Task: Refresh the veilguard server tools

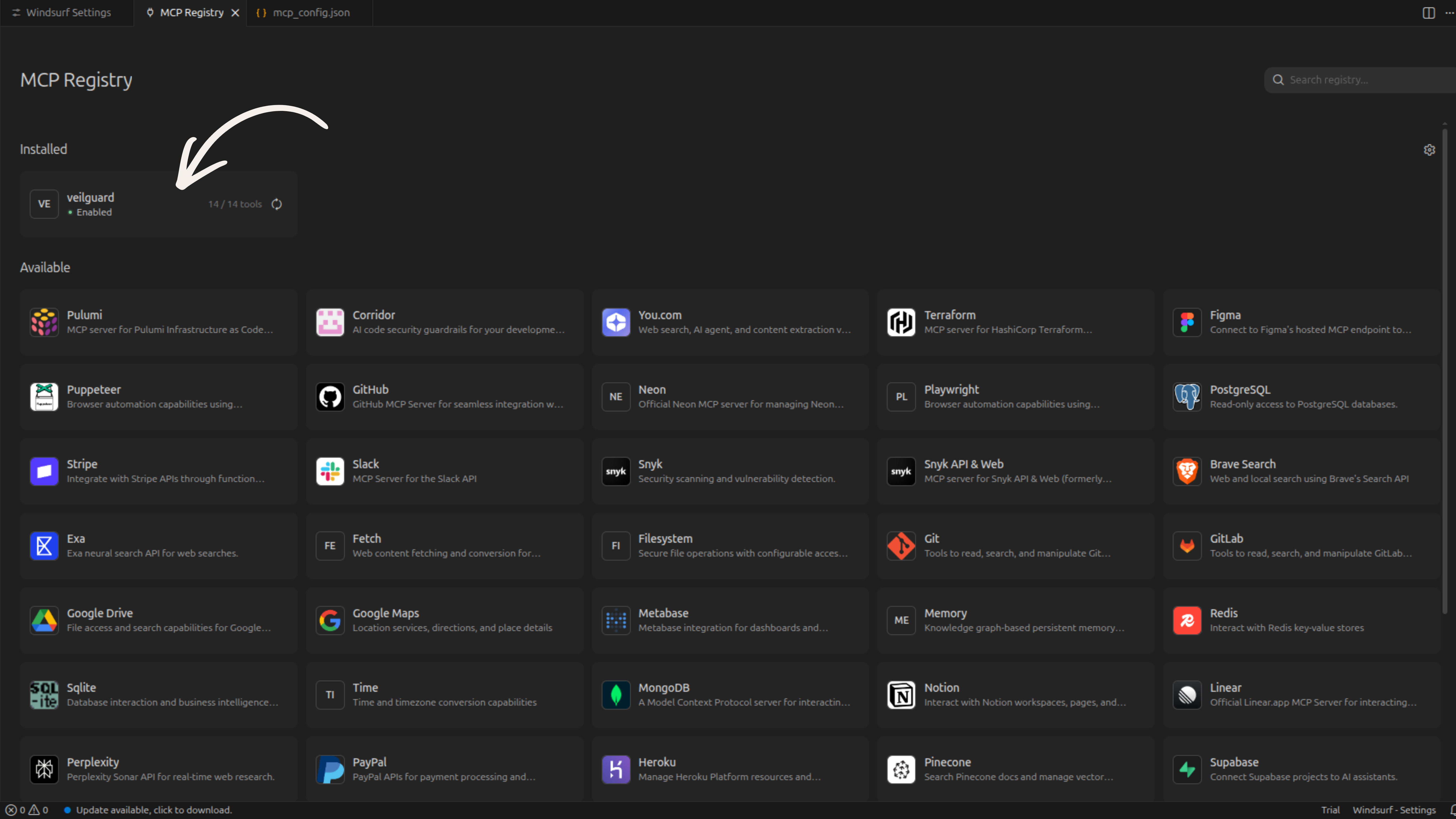Action: [x=276, y=204]
